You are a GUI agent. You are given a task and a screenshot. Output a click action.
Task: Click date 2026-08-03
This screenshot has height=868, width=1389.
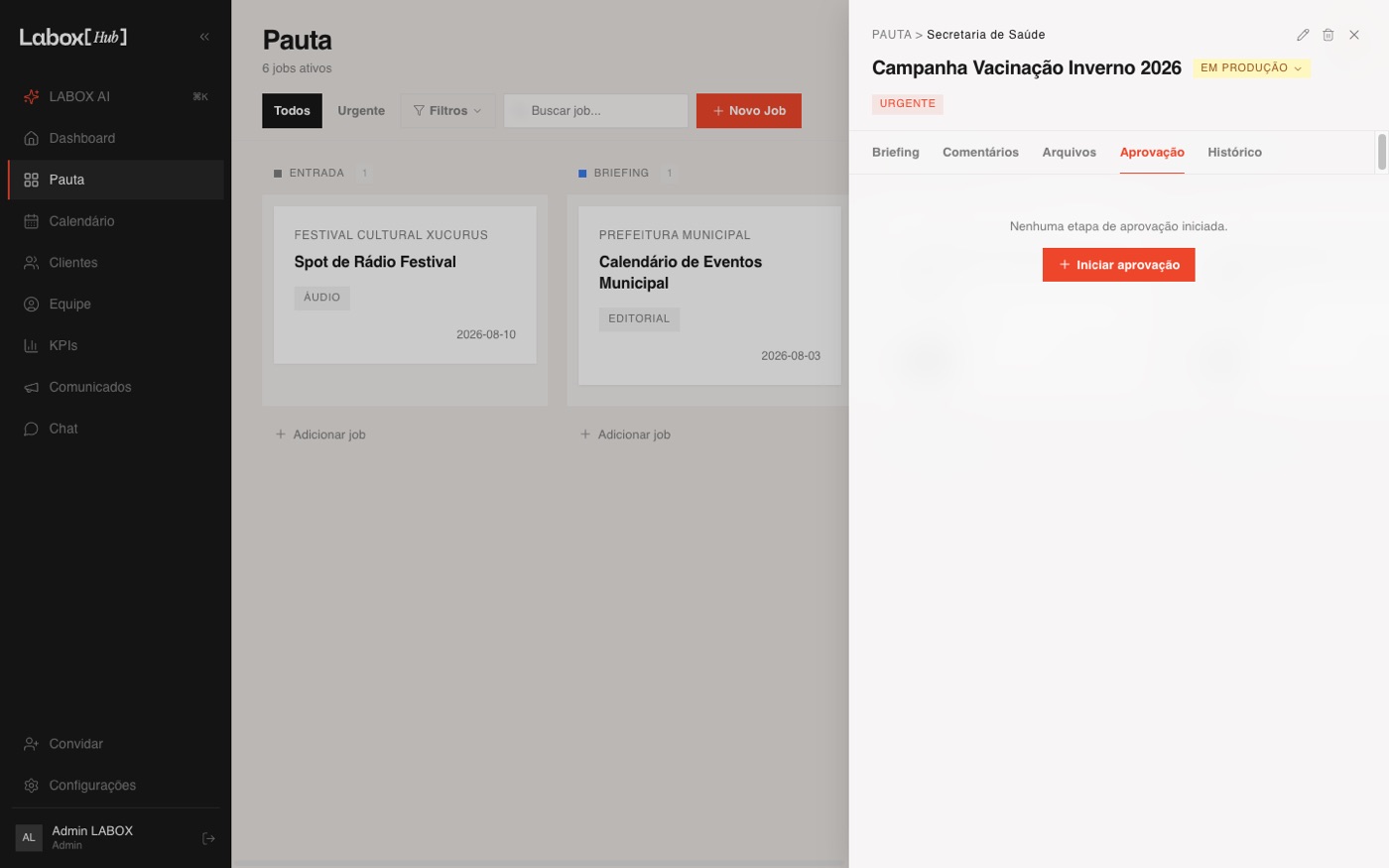[x=791, y=356]
